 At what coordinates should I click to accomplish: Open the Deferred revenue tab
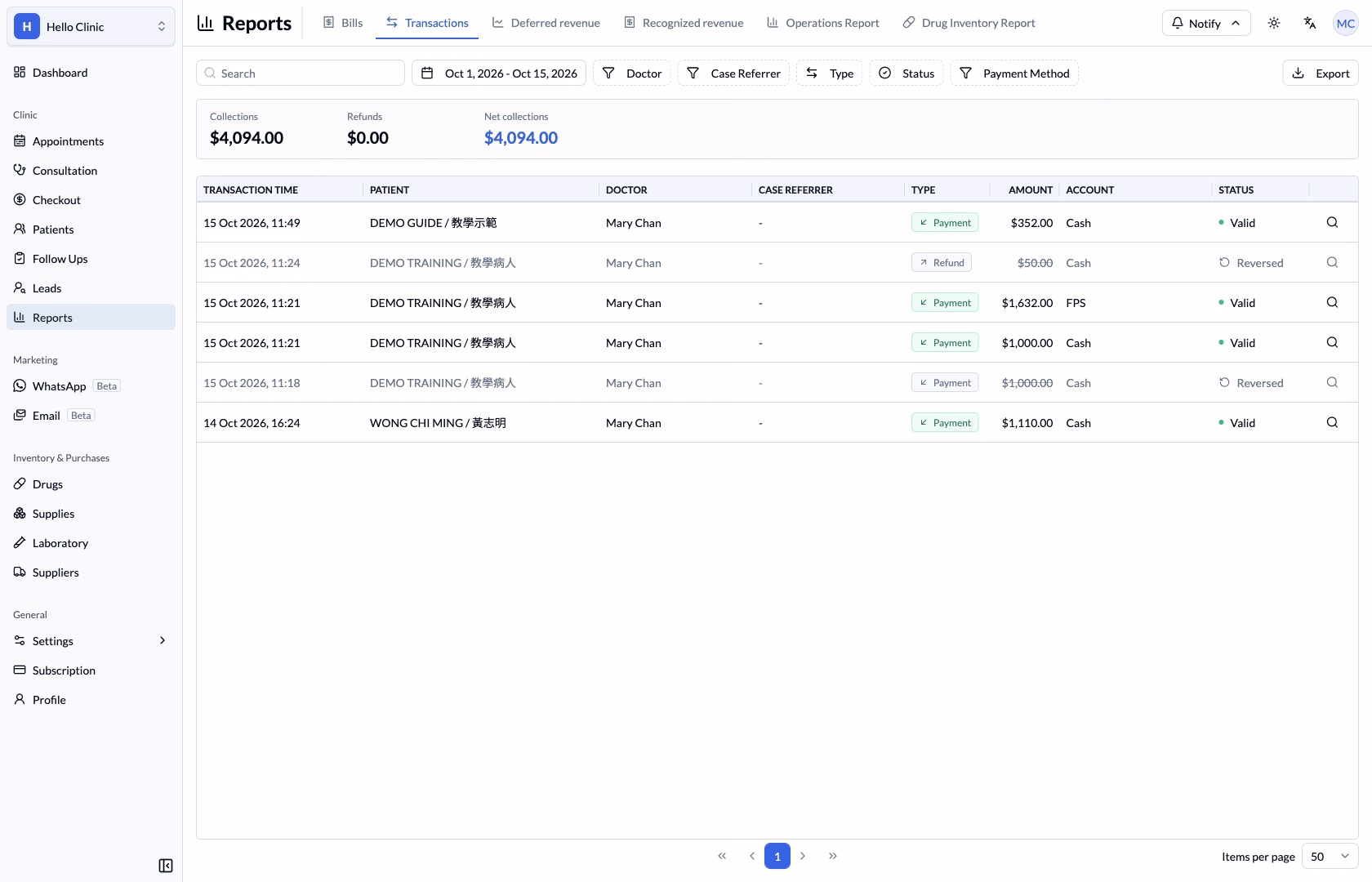(546, 23)
